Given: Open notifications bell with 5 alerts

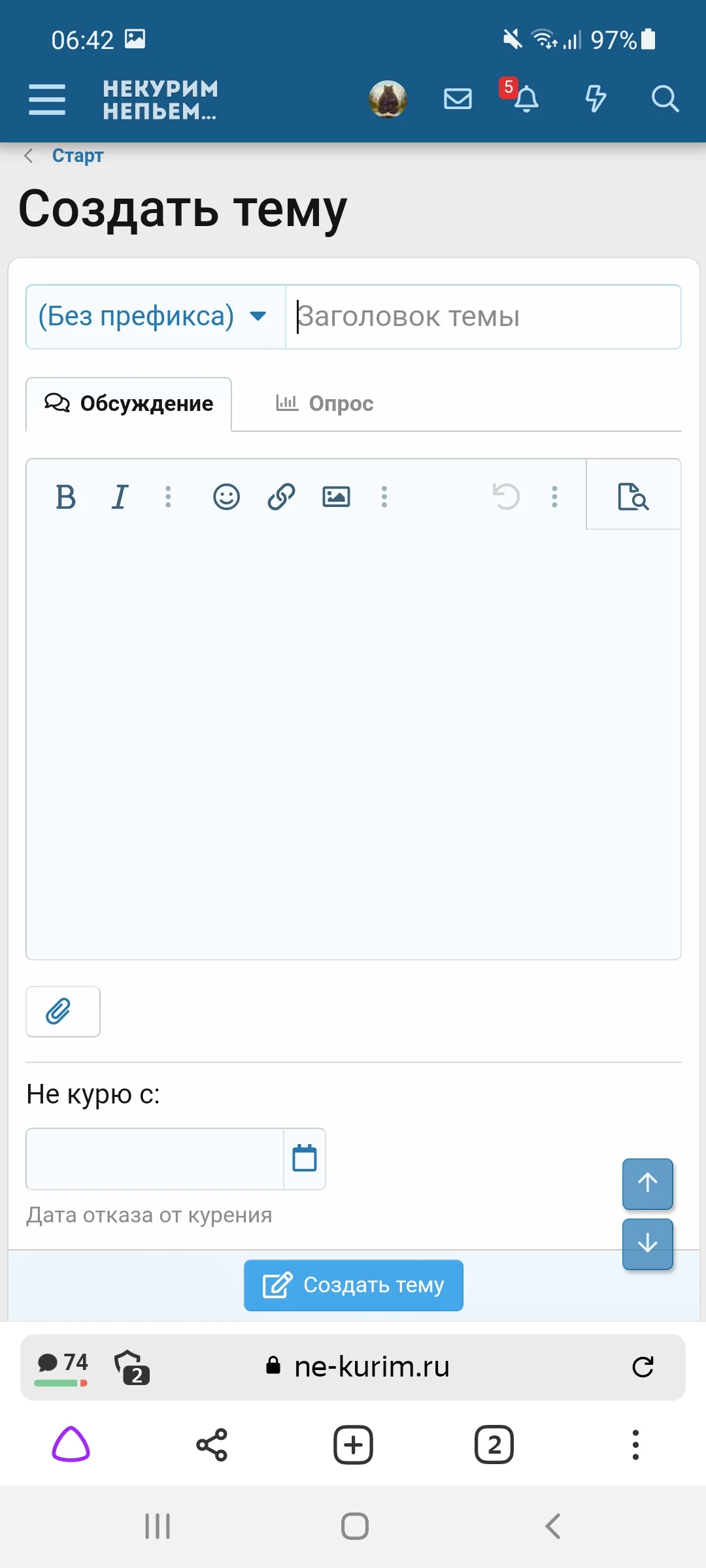Looking at the screenshot, I should pos(525,99).
